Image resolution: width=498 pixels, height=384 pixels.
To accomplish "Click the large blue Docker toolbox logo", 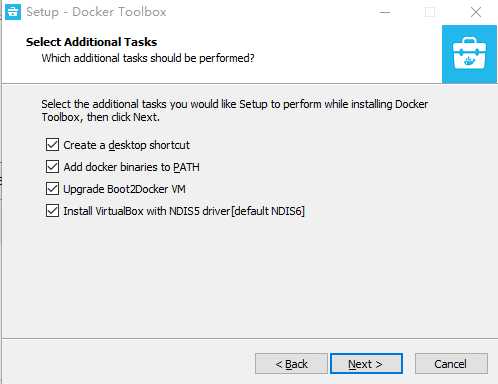I will (x=469, y=54).
